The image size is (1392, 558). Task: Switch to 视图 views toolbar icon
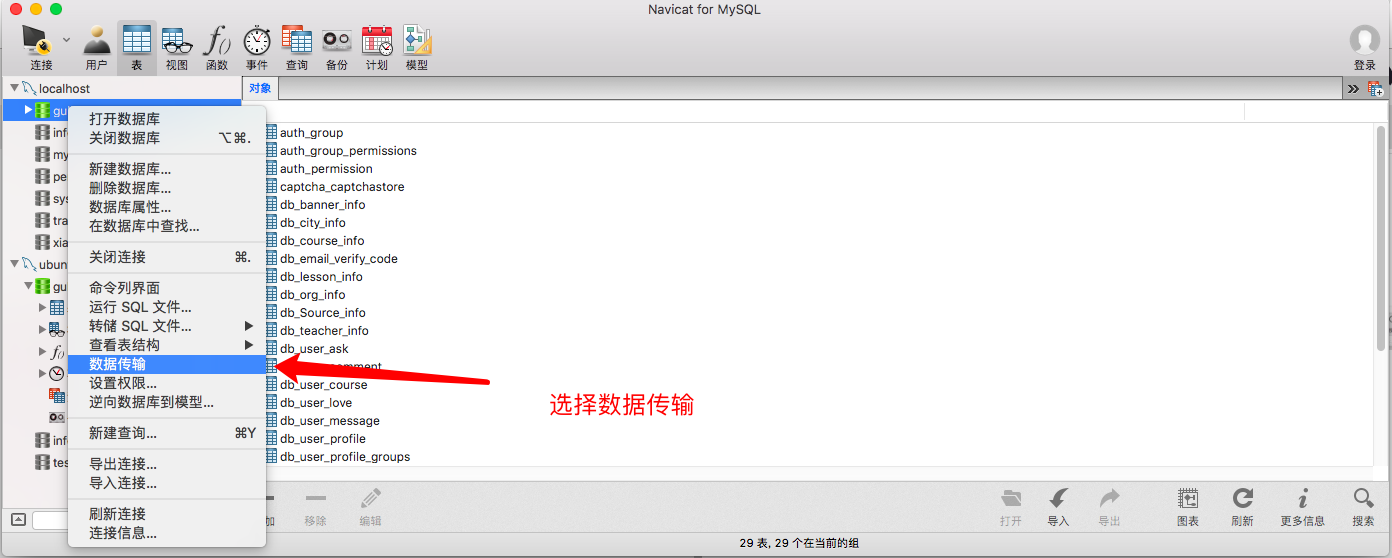pos(177,47)
